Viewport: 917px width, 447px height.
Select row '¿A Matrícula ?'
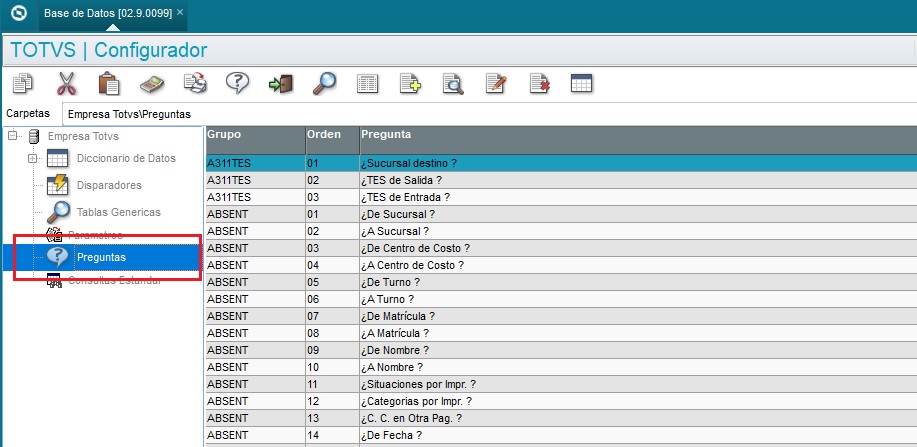pyautogui.click(x=561, y=333)
